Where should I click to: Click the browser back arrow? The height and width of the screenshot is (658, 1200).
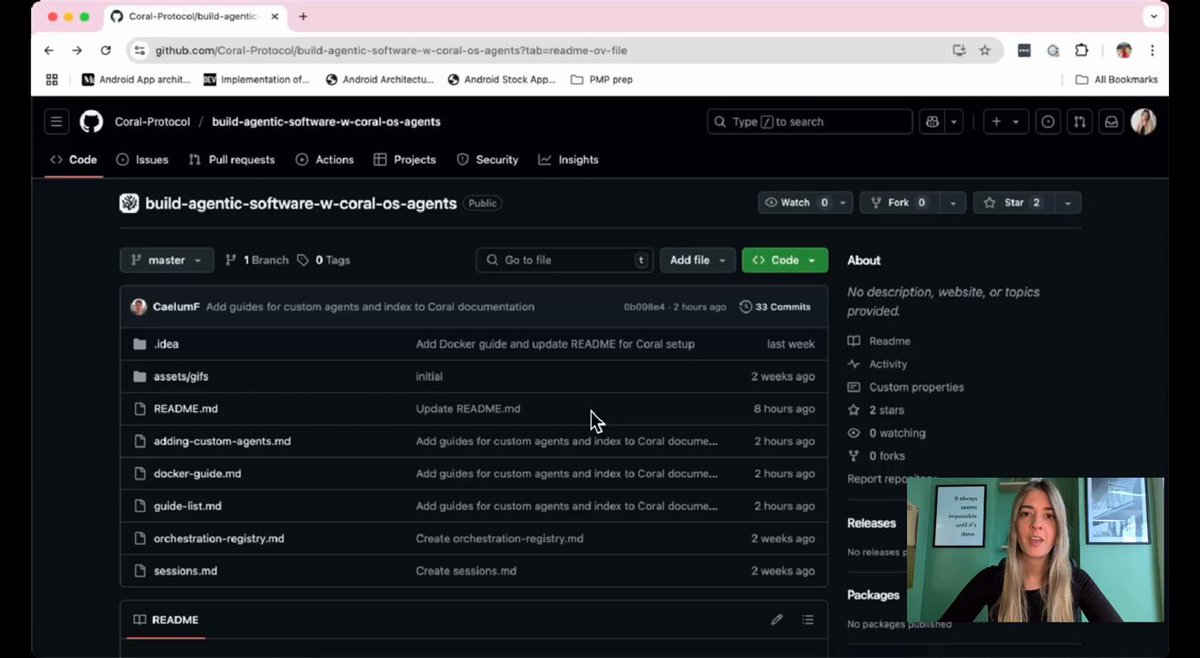pyautogui.click(x=49, y=50)
